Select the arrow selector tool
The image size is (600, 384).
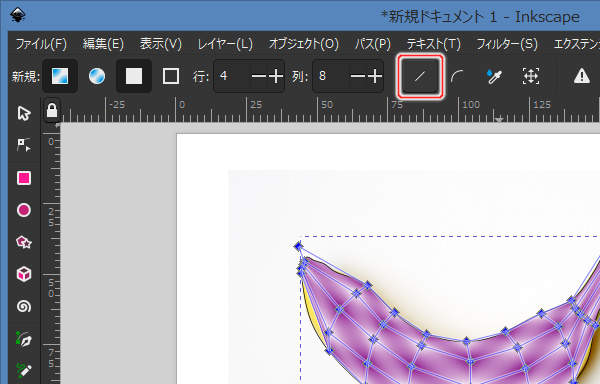pyautogui.click(x=24, y=114)
